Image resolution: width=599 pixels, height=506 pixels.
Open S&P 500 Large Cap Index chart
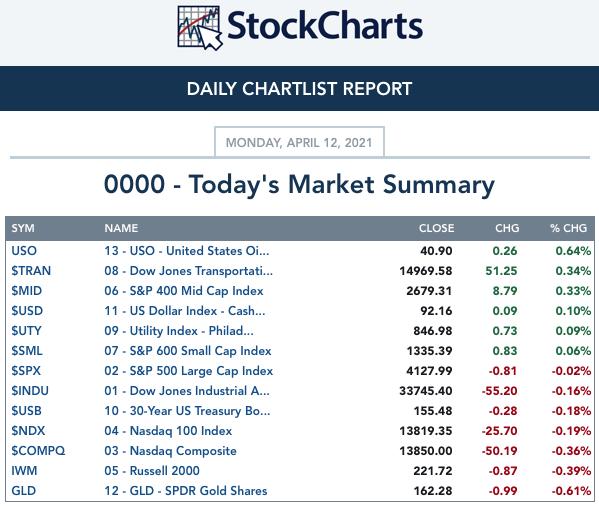[189, 371]
